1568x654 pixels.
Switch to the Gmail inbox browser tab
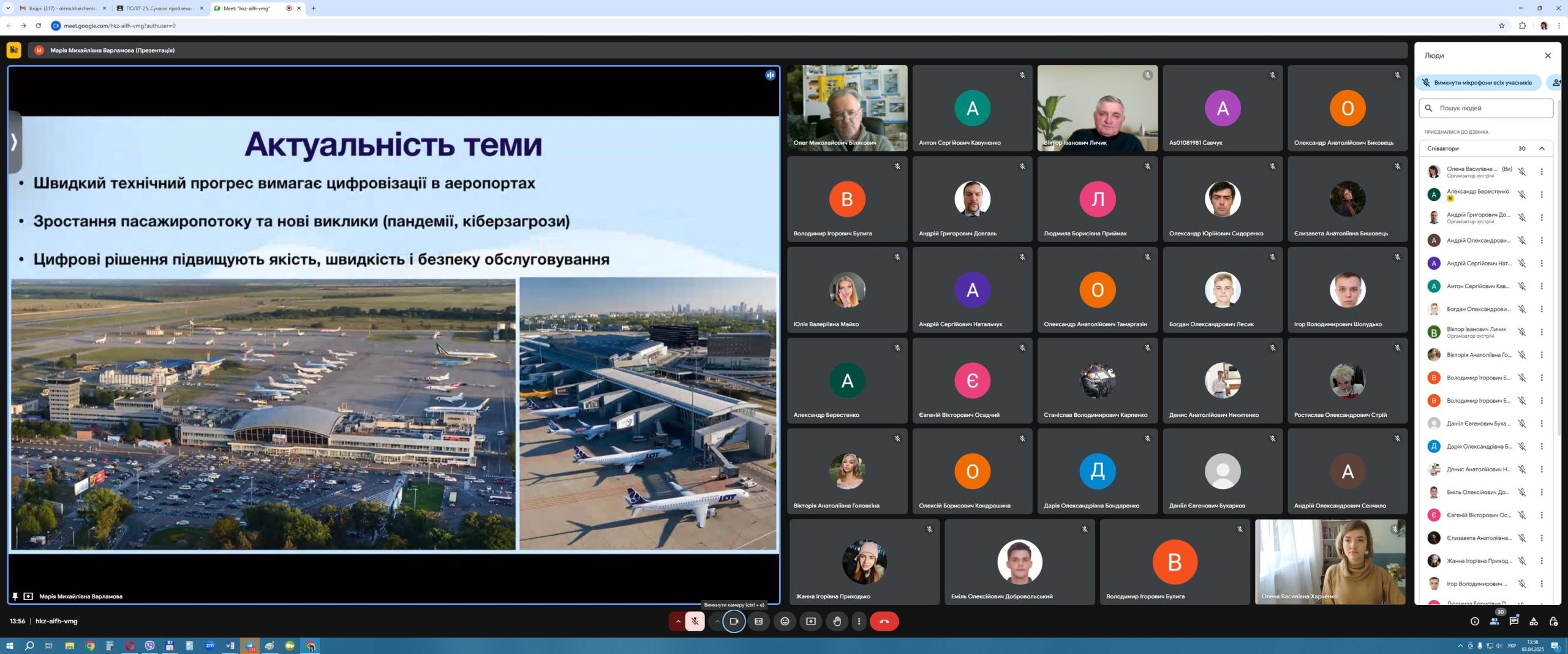[61, 9]
